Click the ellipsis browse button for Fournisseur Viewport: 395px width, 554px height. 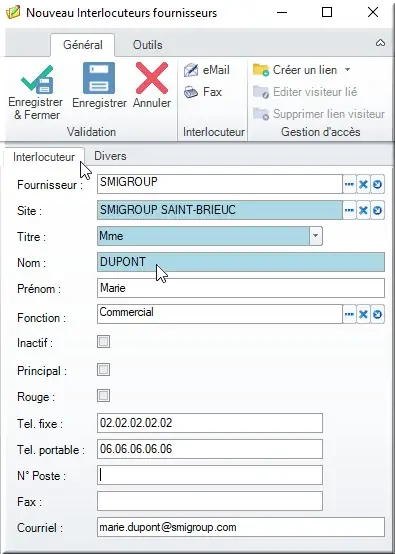pos(349,184)
